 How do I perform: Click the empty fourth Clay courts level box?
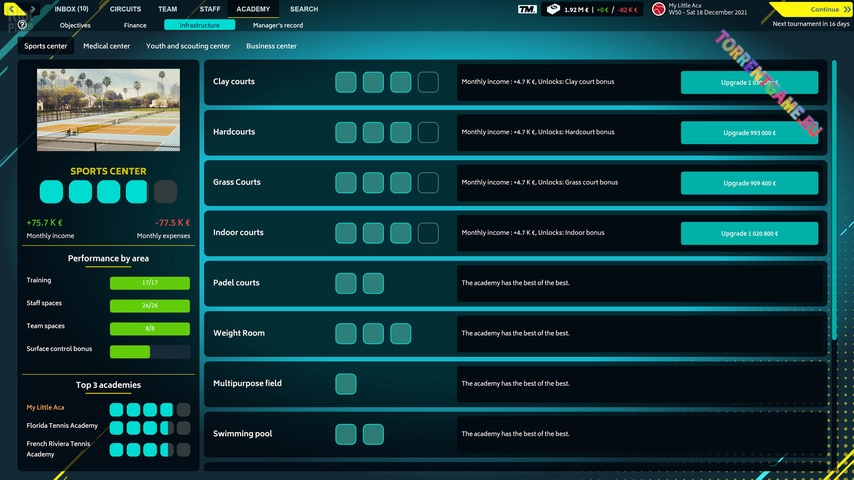click(x=428, y=82)
